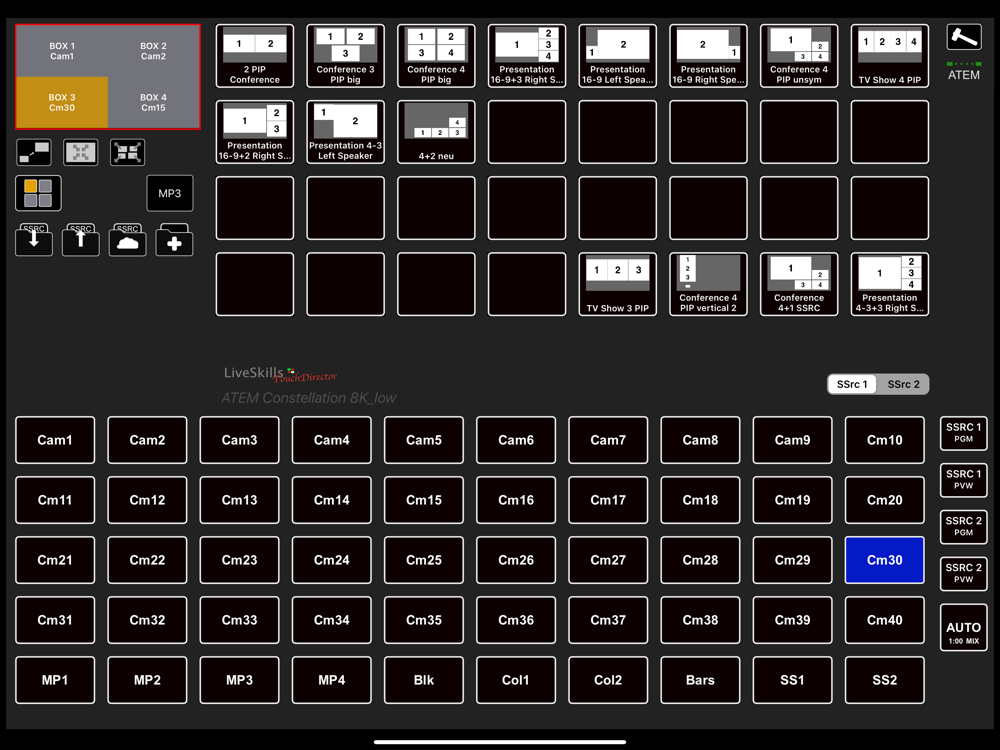Screen dimensions: 1000x750
Task: Choose Cm40 source button
Action: (x=885, y=620)
